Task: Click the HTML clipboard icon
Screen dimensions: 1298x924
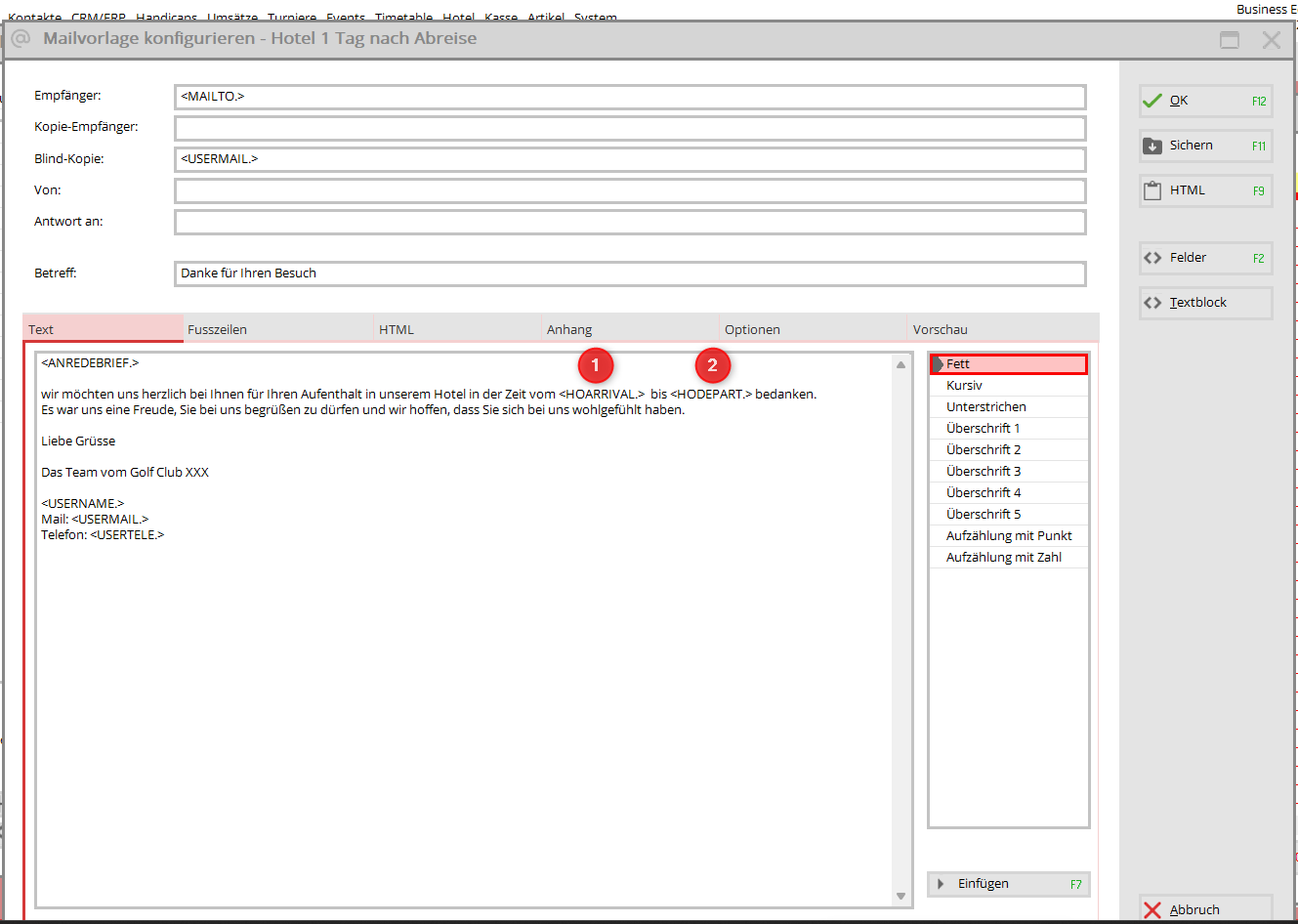Action: coord(1152,190)
